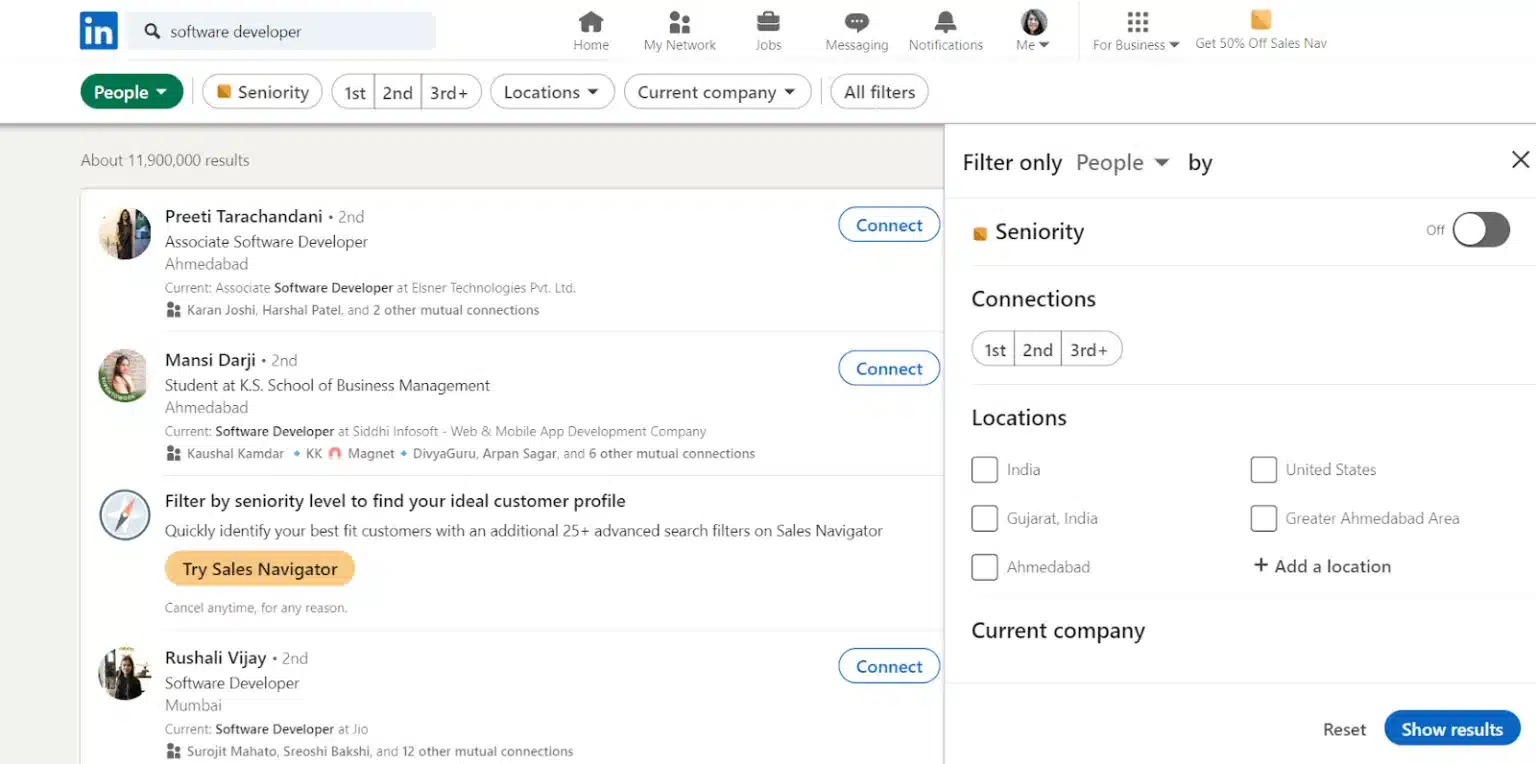The height and width of the screenshot is (764, 1536).
Task: Click mutual connections icon under Preeti Tarachandani
Action: pyautogui.click(x=174, y=310)
